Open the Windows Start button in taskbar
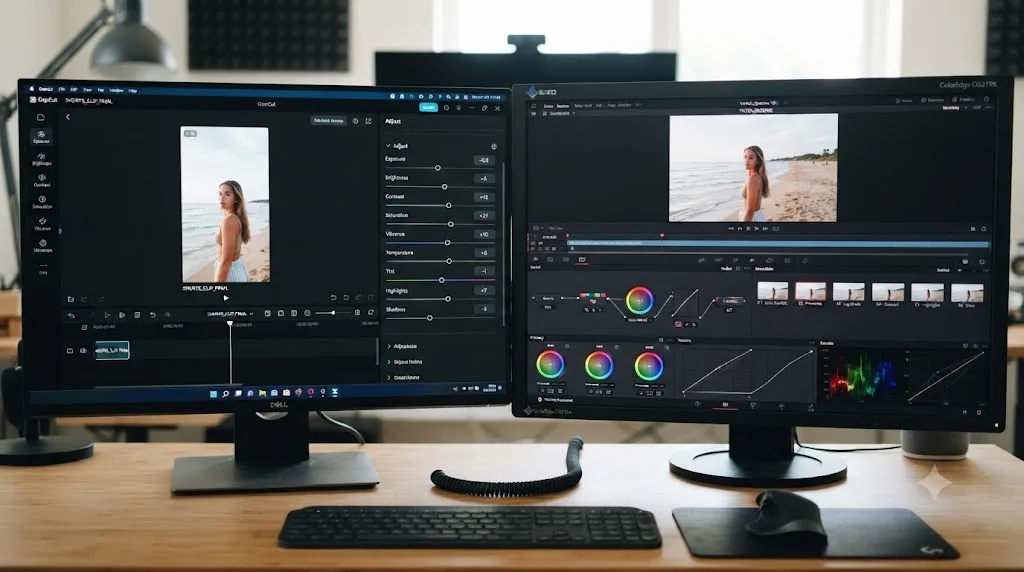Screen dimensions: 1024x572 pos(214,394)
